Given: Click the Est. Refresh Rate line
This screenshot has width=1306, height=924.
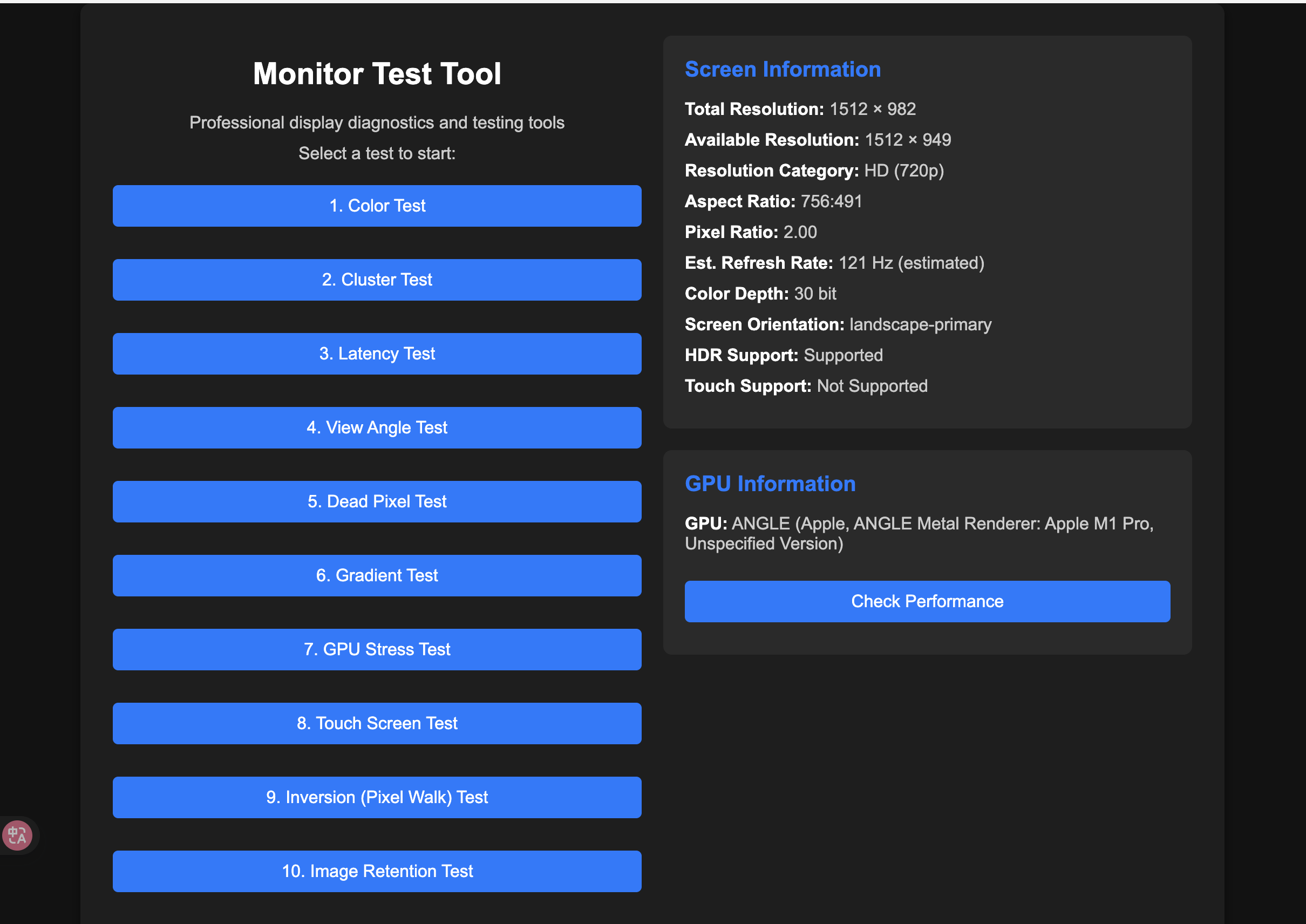Looking at the screenshot, I should [834, 263].
